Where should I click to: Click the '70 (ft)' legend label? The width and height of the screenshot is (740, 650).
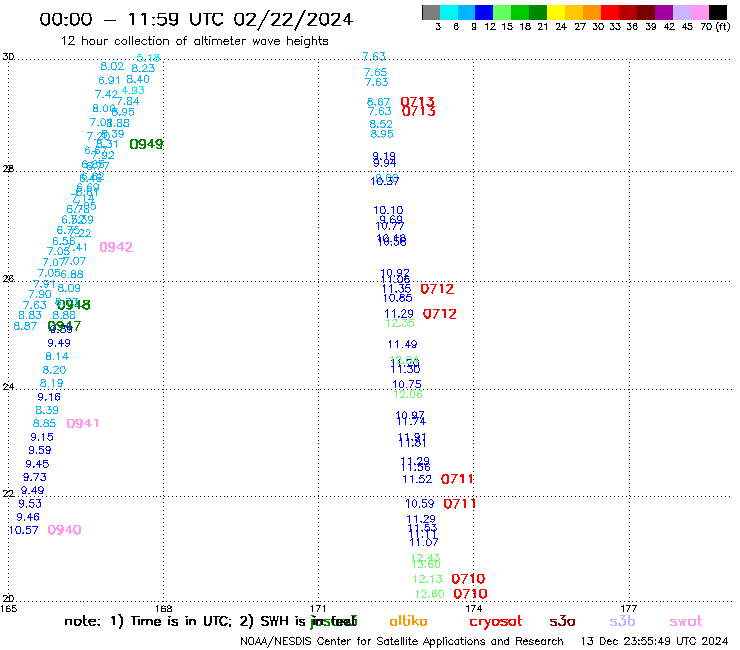point(715,27)
